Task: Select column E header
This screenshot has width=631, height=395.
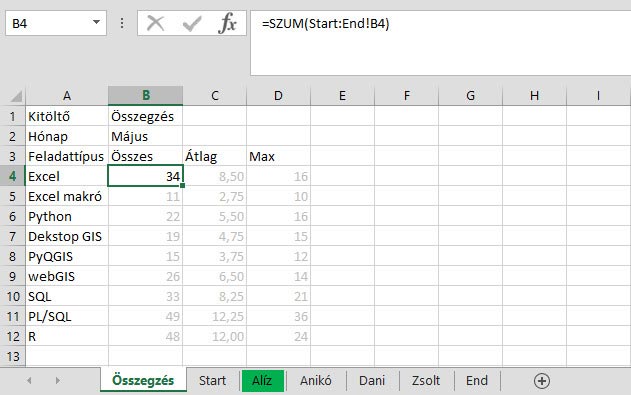Action: tap(342, 96)
